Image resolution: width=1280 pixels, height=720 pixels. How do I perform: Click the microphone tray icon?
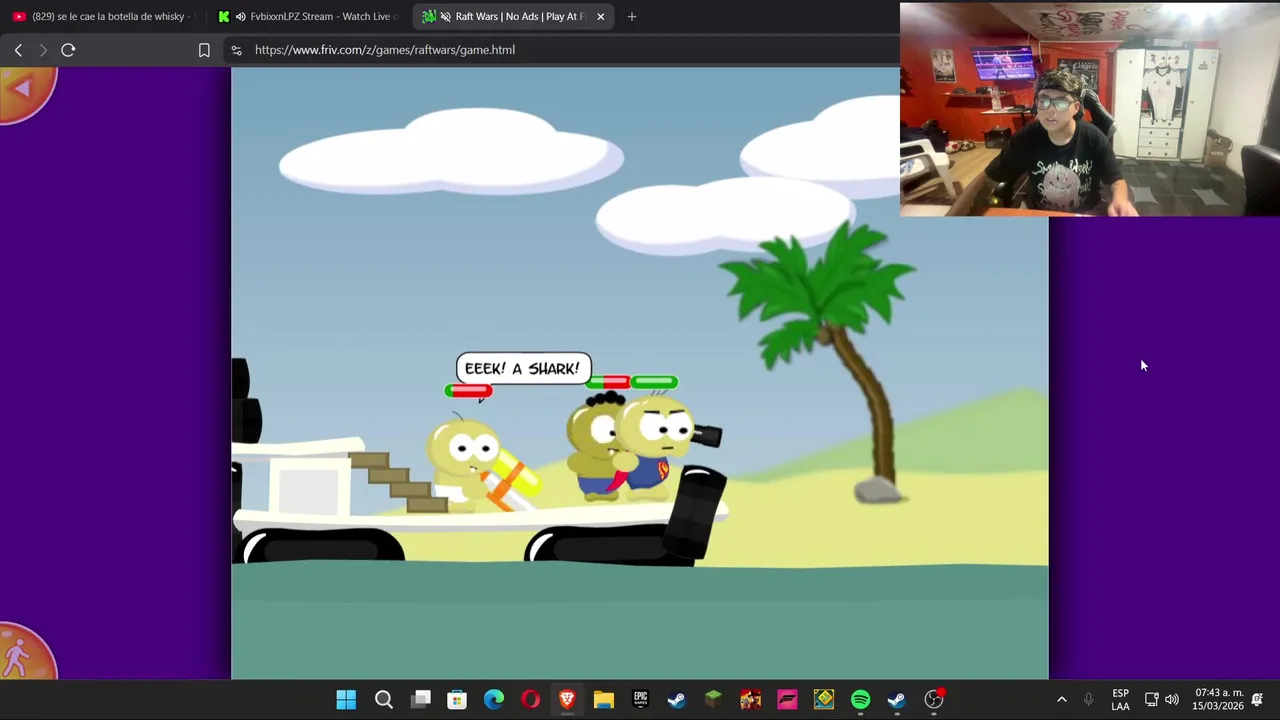tap(1089, 700)
